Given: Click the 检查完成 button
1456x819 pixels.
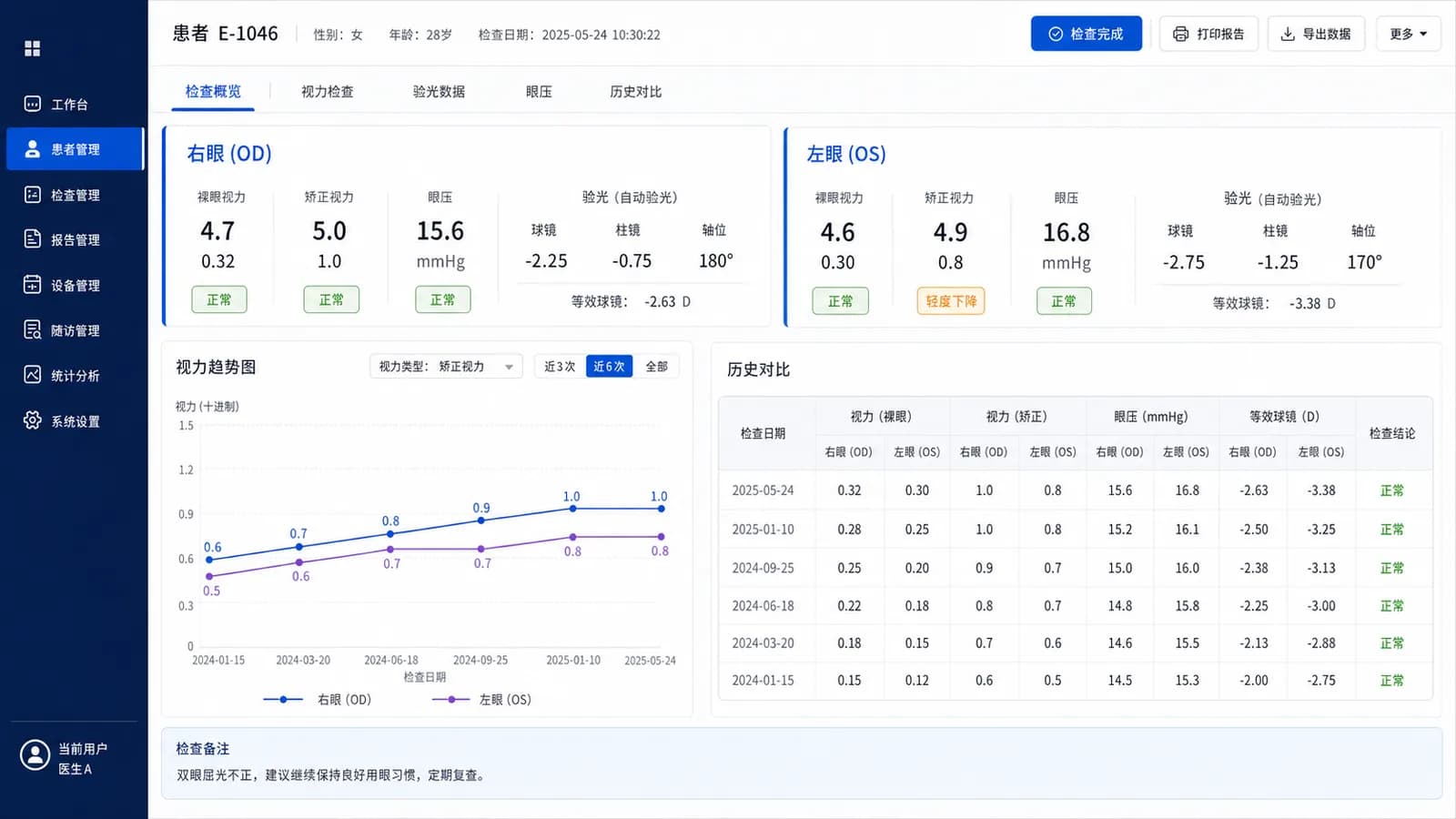Looking at the screenshot, I should pyautogui.click(x=1086, y=34).
